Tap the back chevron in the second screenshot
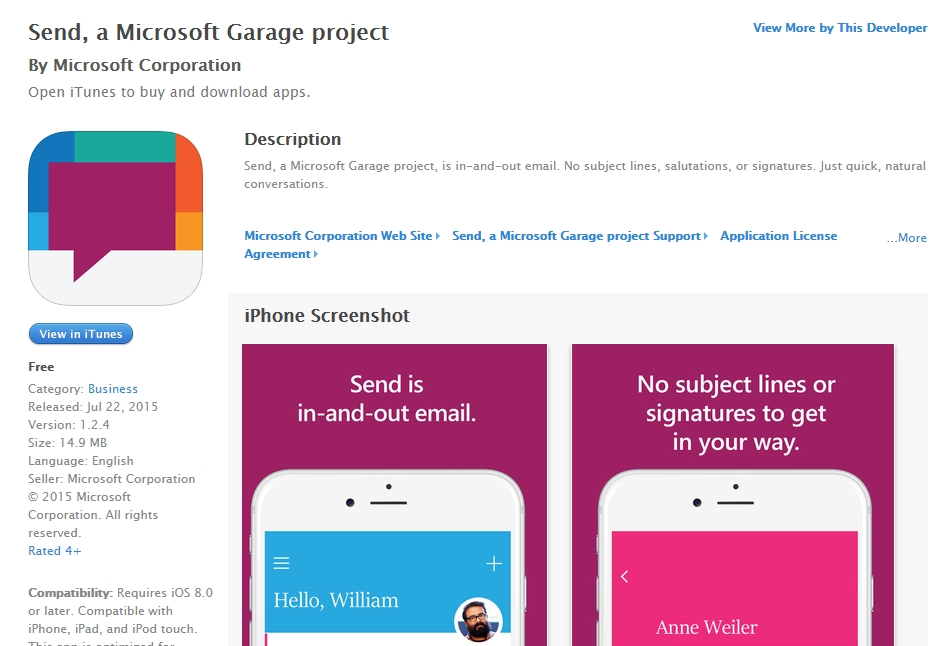 tap(625, 577)
